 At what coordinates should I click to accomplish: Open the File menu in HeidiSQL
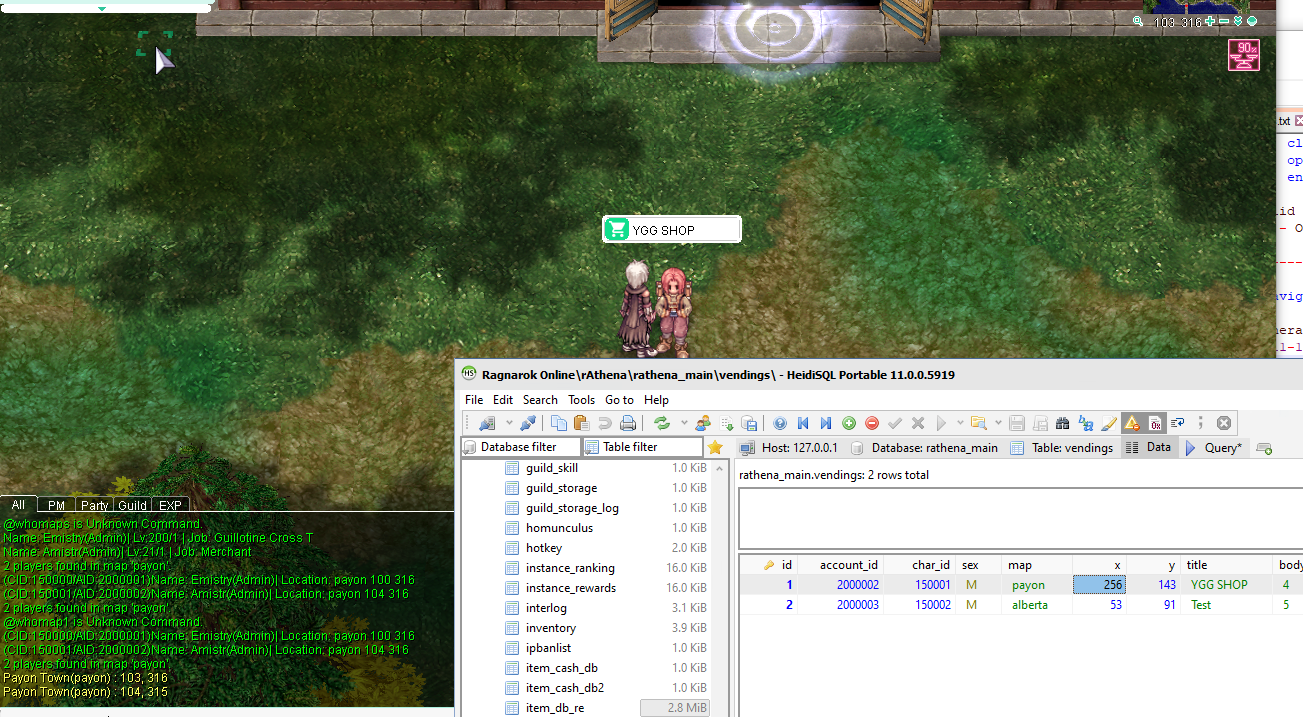pos(474,400)
